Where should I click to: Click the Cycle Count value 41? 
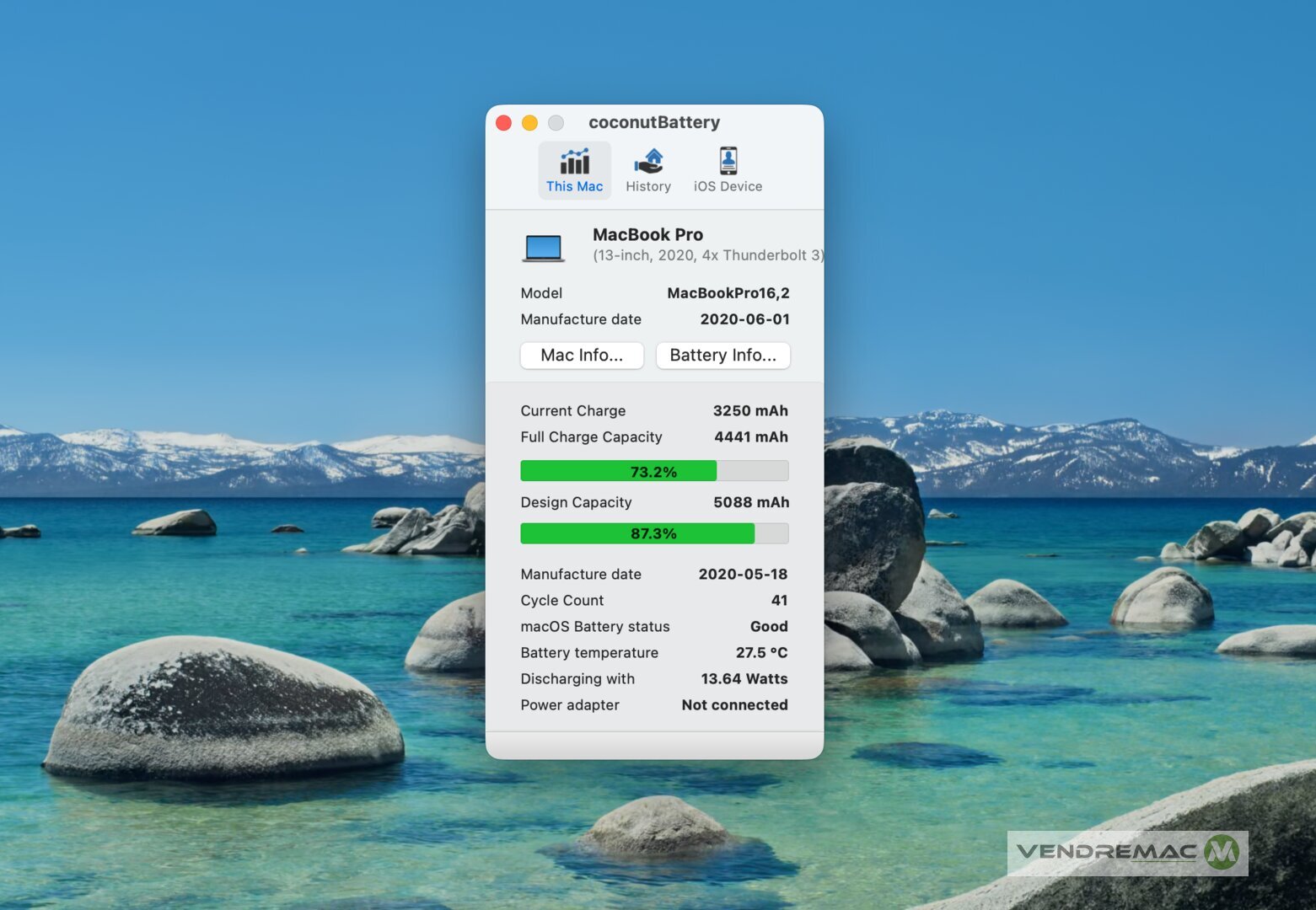coord(779,600)
